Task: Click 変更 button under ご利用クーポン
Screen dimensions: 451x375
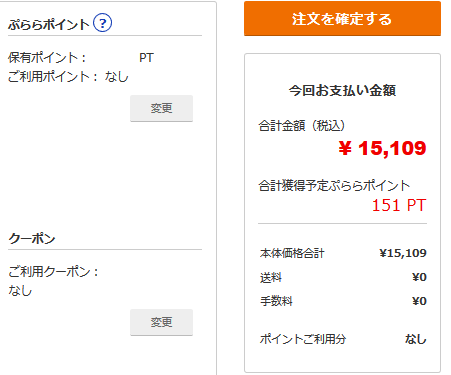Action: coord(161,322)
